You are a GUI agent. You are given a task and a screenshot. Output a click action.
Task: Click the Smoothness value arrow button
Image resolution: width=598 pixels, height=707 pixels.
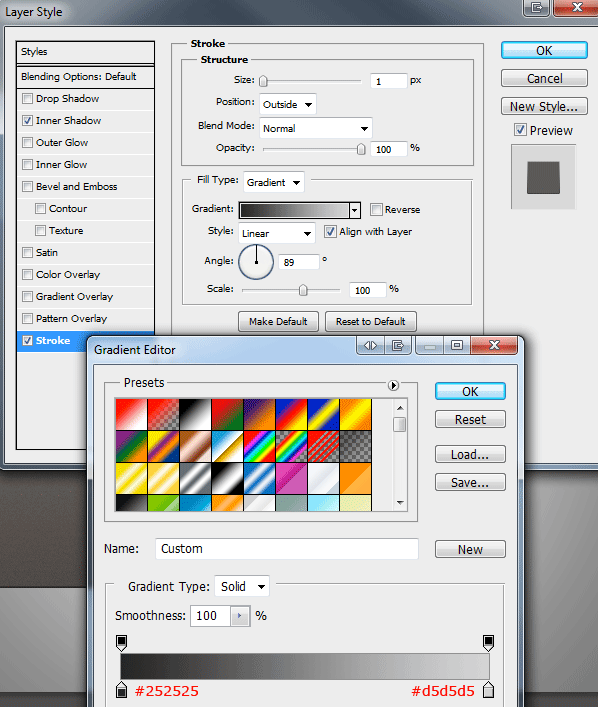pyautogui.click(x=240, y=616)
